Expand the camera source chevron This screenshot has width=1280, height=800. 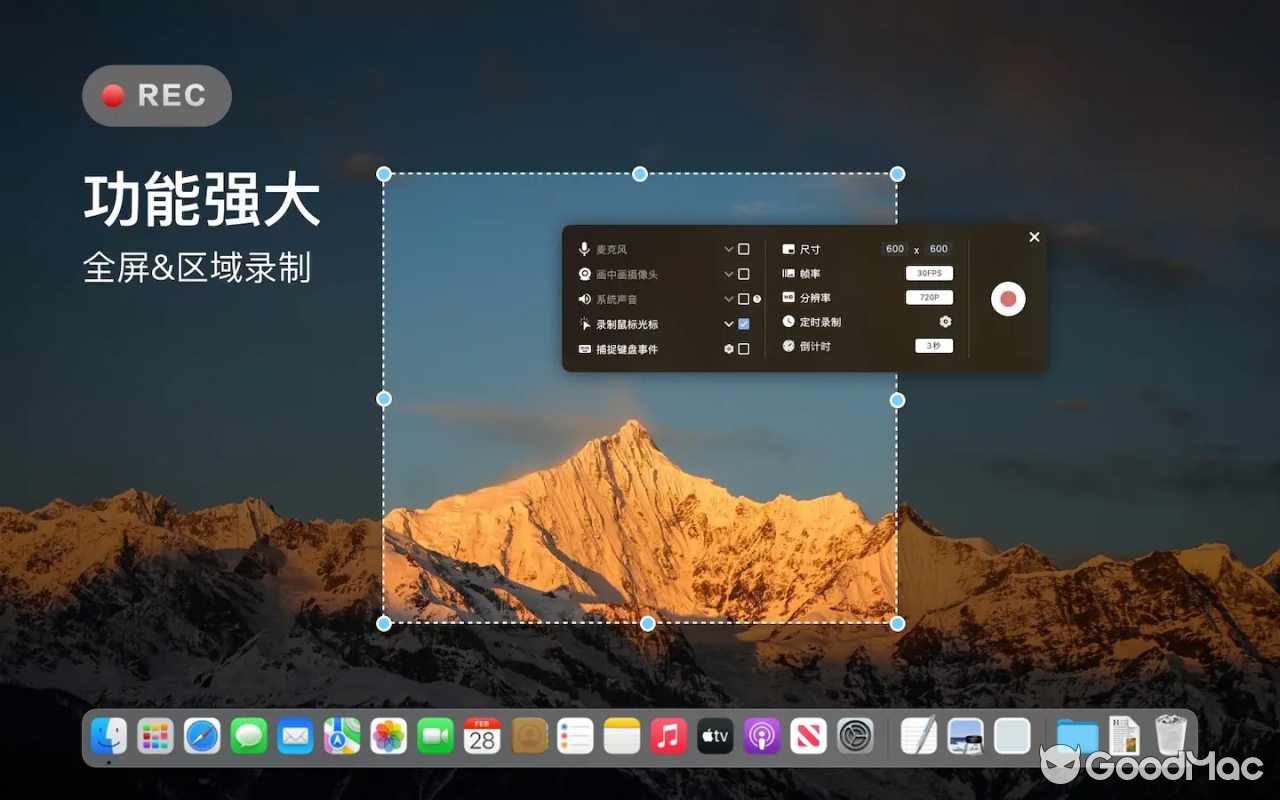[x=729, y=274]
